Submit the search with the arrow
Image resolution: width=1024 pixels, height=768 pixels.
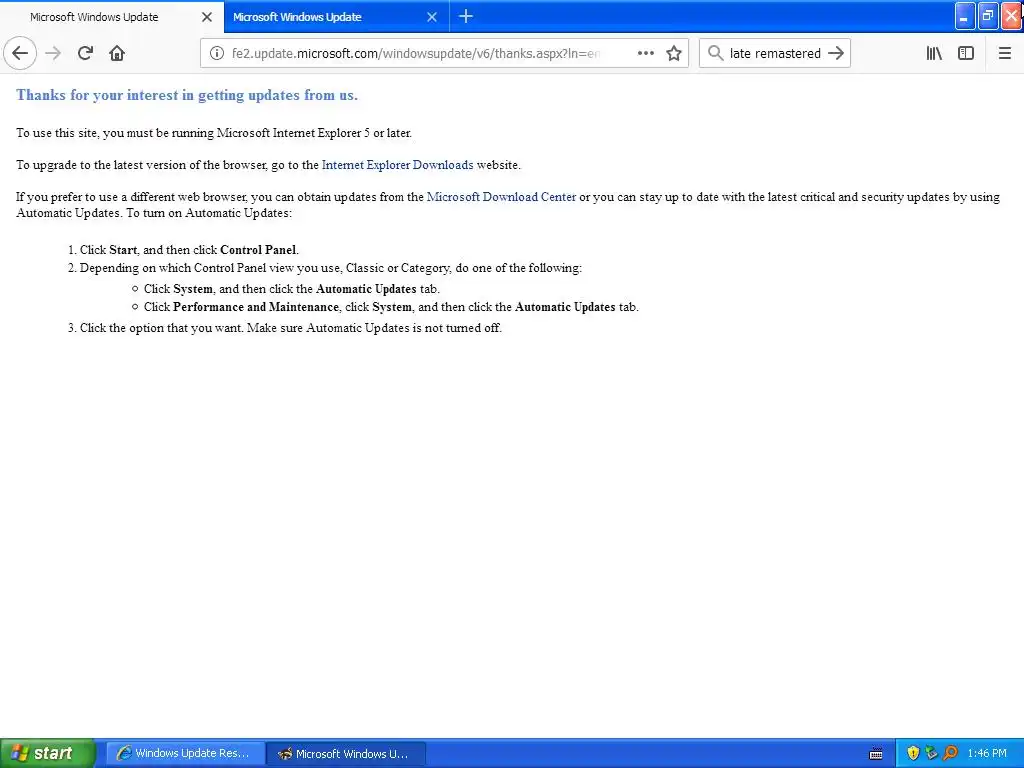(836, 54)
